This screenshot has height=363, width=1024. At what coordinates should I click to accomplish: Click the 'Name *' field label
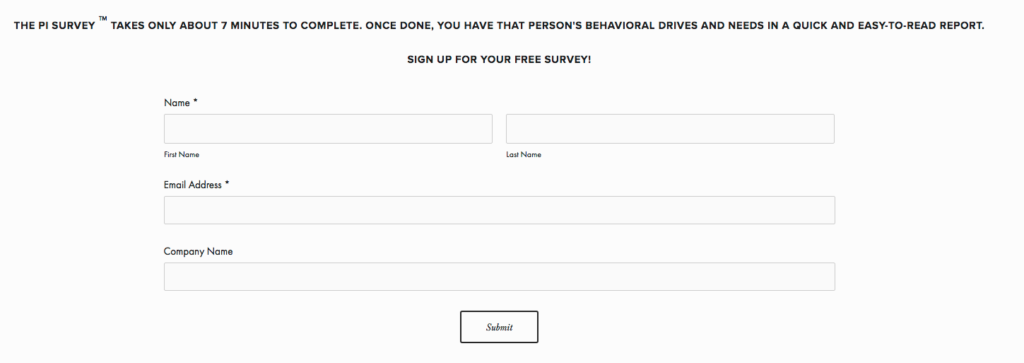click(x=181, y=103)
